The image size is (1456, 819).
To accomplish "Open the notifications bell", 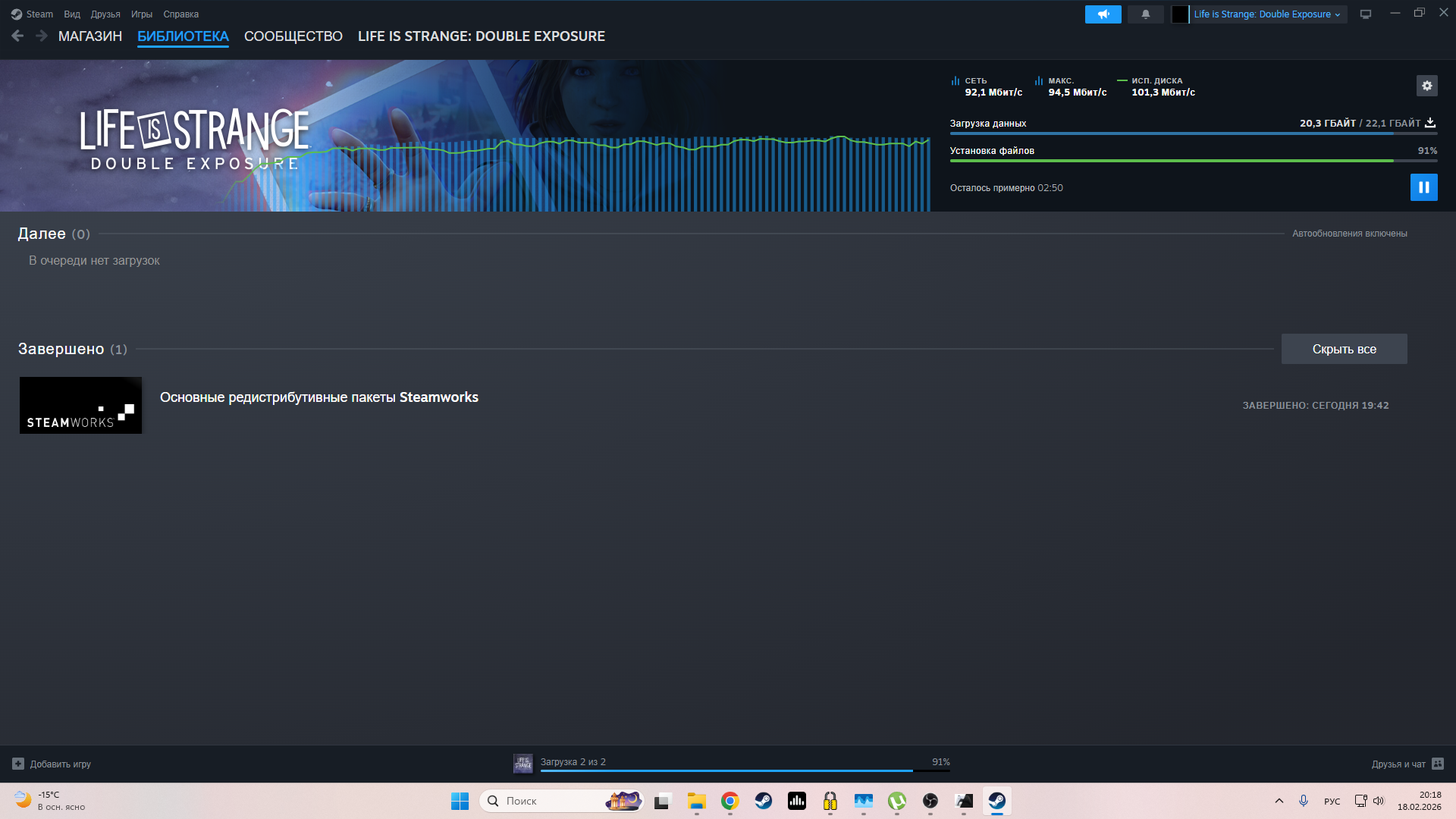I will point(1145,14).
